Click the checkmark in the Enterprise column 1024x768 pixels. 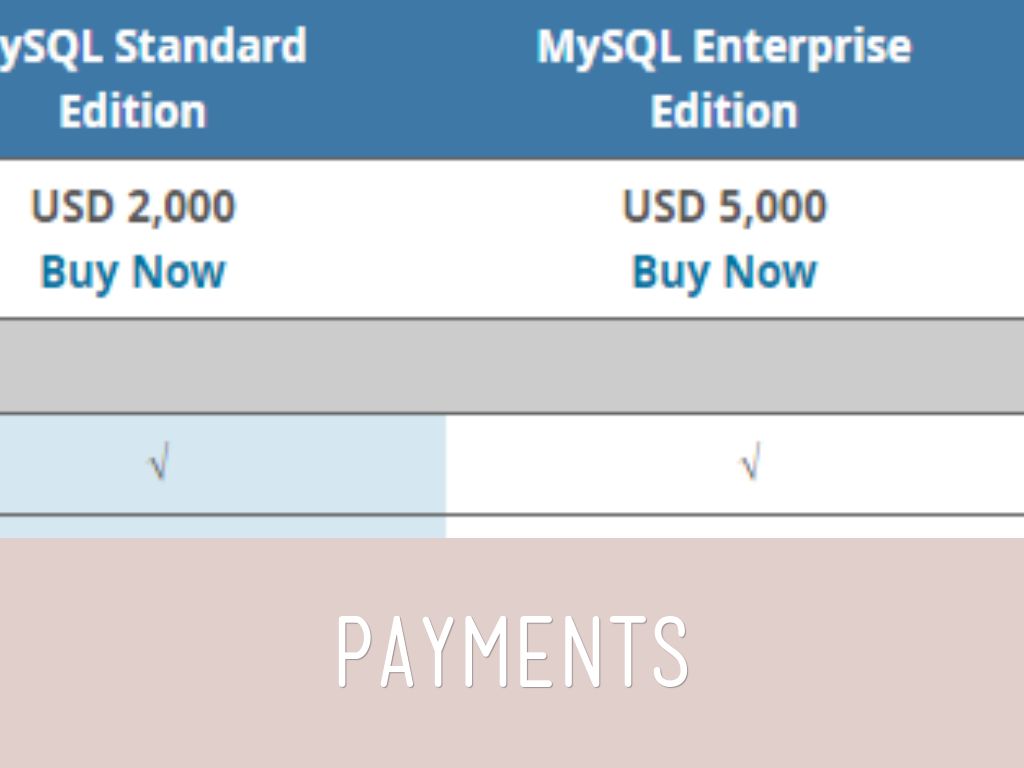(749, 465)
